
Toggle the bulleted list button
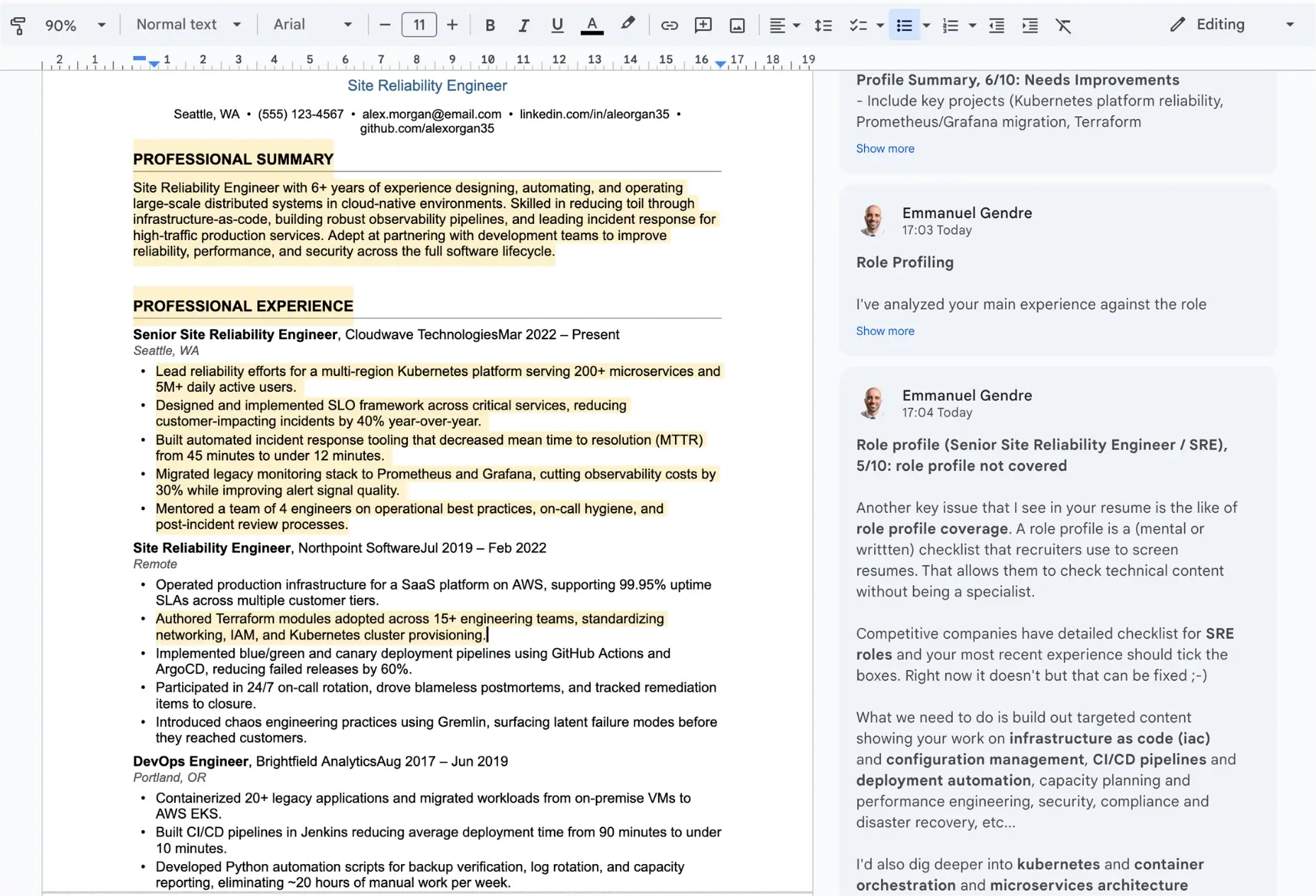904,25
